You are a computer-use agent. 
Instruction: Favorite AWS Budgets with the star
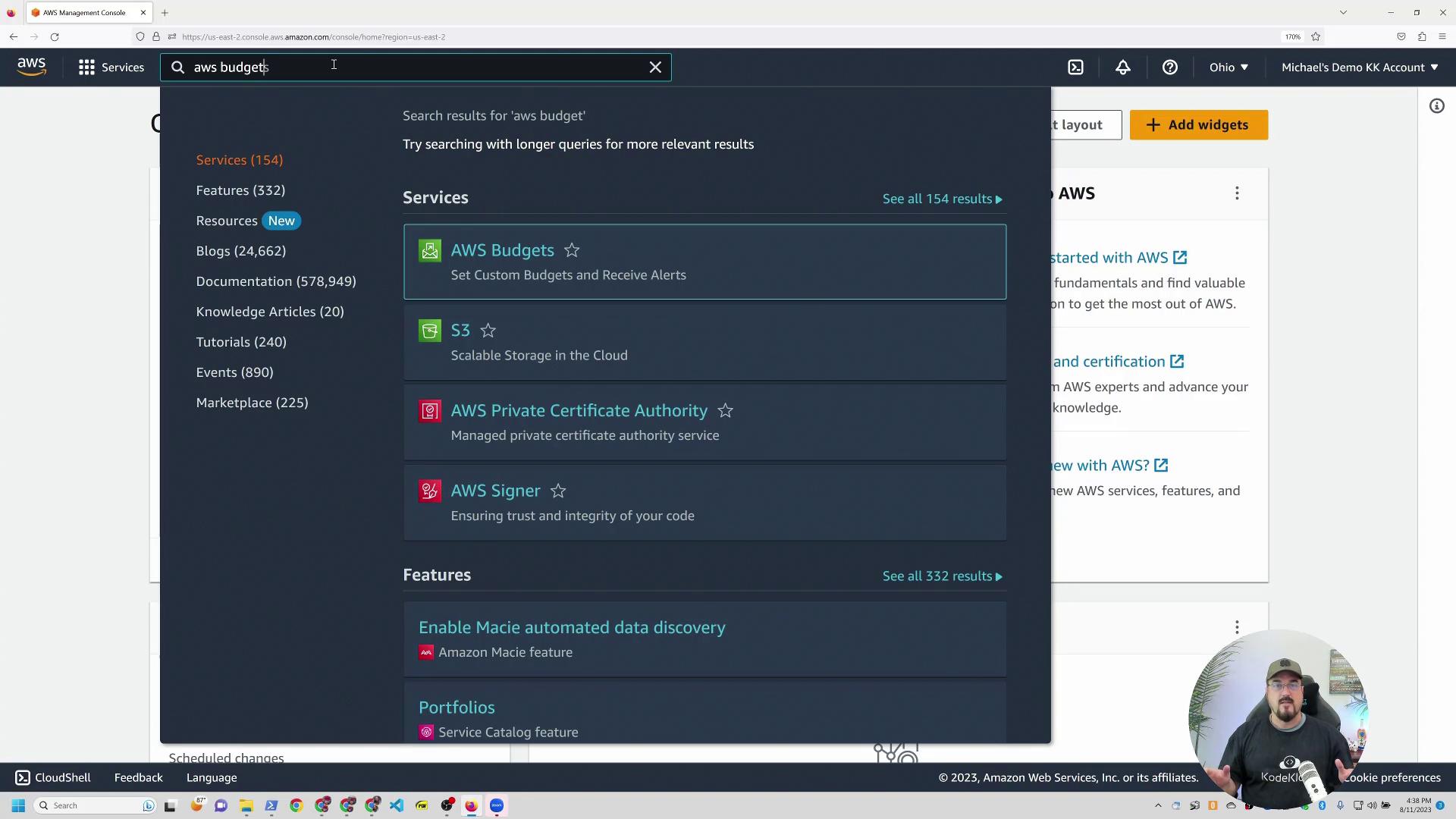(572, 250)
